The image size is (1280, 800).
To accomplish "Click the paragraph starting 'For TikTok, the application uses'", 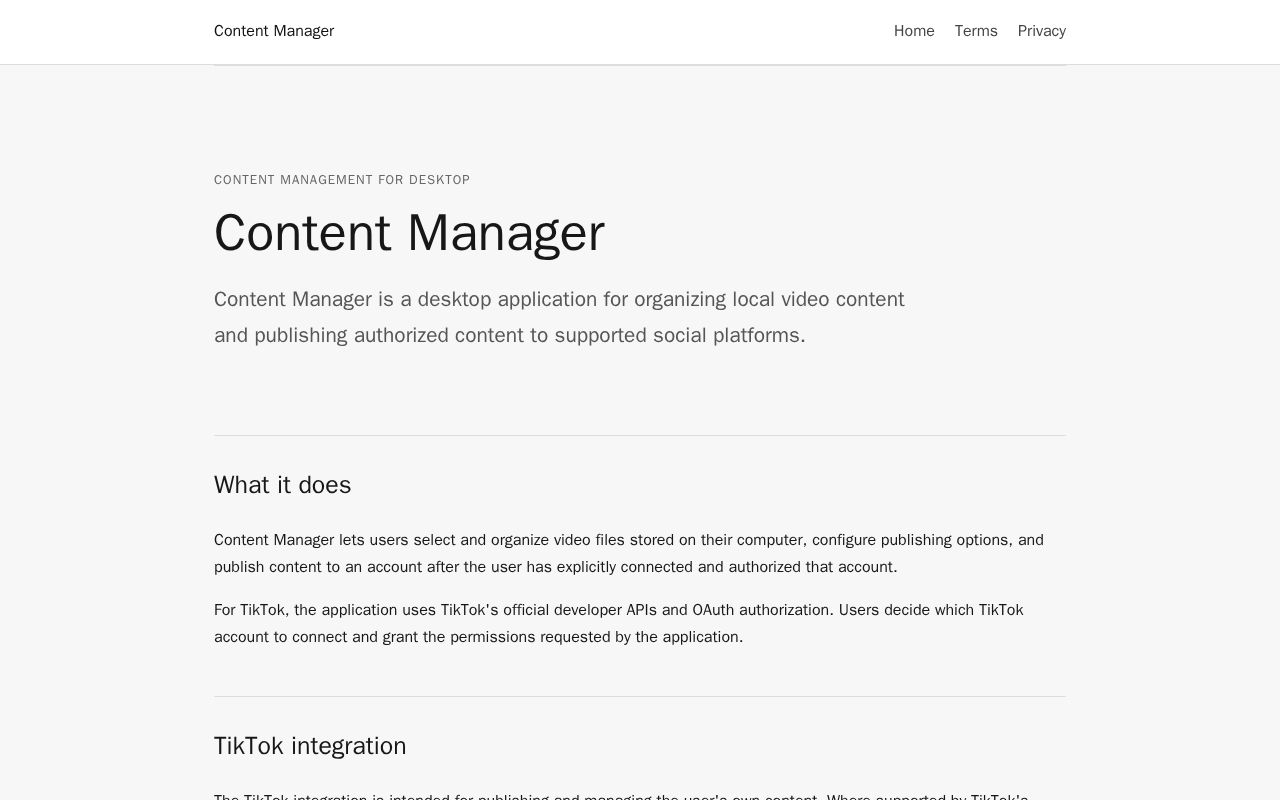I will coord(619,623).
